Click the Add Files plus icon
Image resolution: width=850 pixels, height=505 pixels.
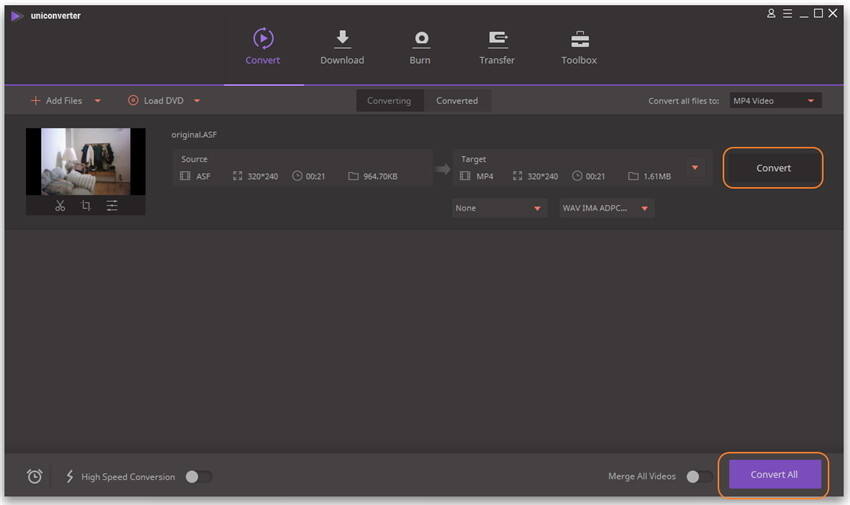tap(35, 100)
